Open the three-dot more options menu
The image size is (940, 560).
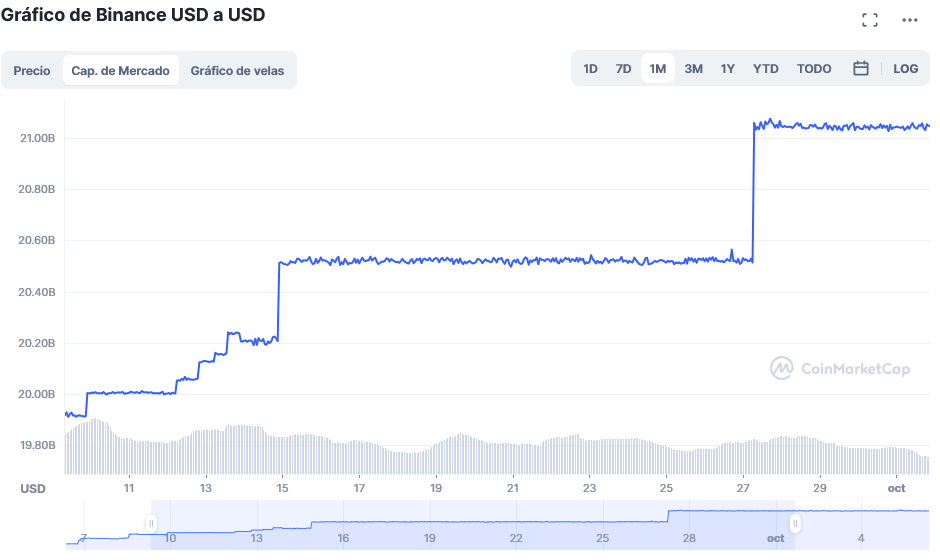point(909,20)
